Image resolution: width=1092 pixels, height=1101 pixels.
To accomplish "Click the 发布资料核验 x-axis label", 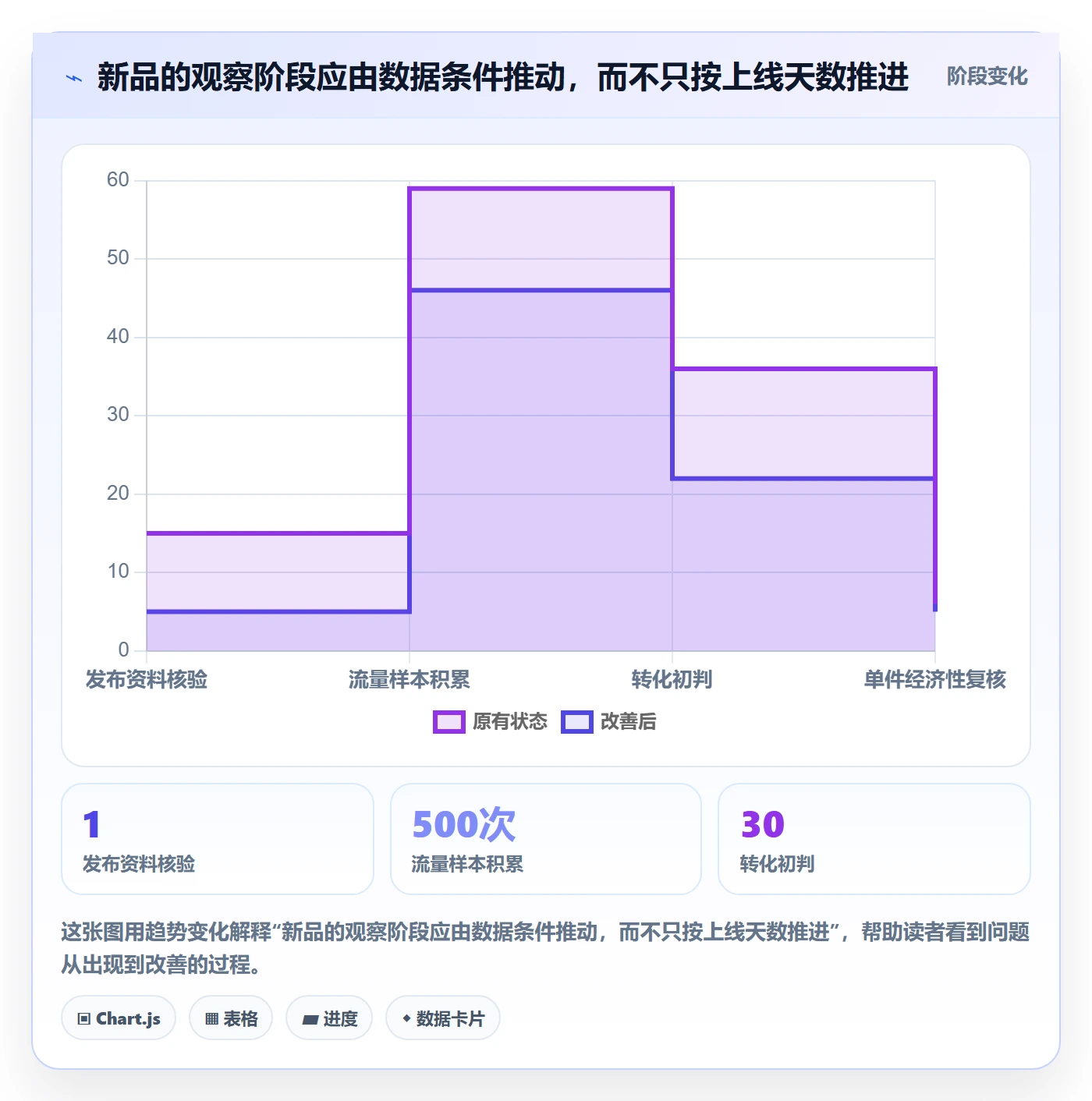I will point(147,680).
